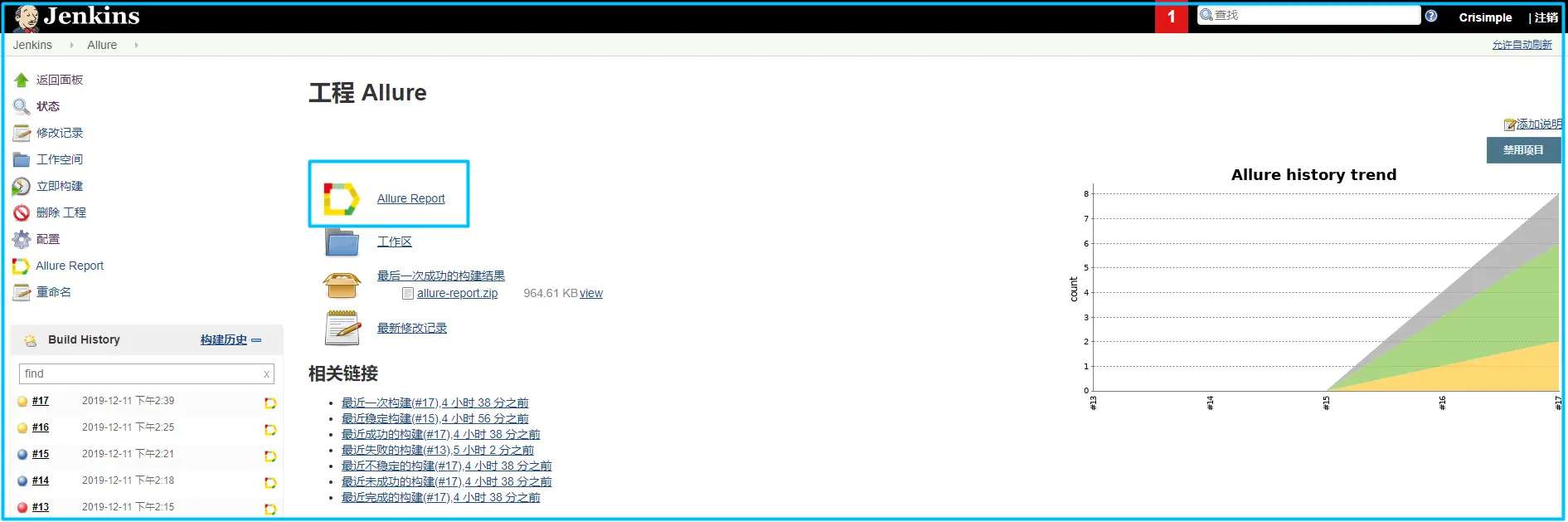Open build #16 link in history
1568x522 pixels.
pos(41,427)
